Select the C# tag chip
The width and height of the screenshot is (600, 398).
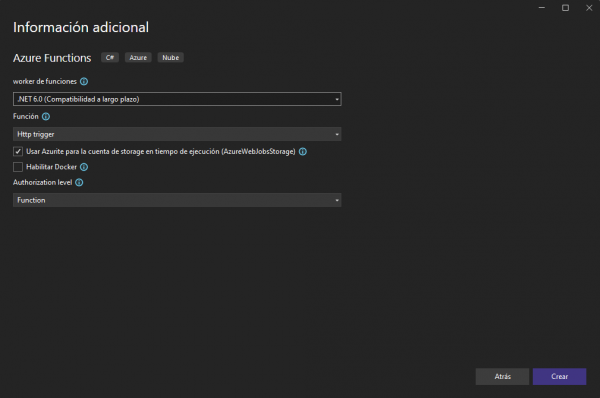(110, 57)
